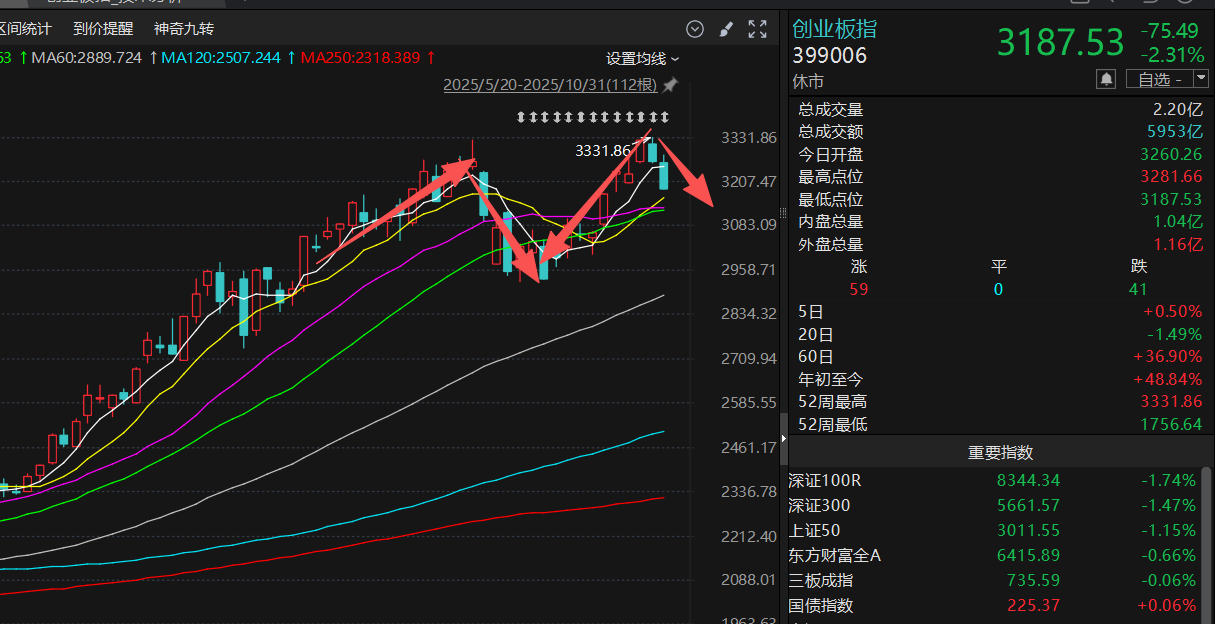Expand the 自选 dropdown arrow
1215x624 pixels.
pos(1200,78)
